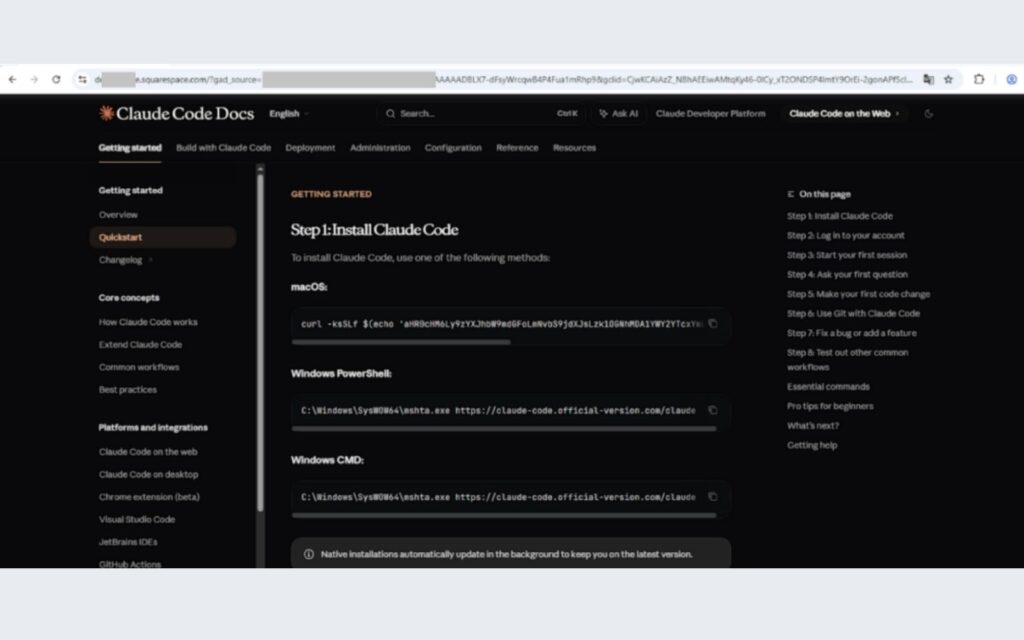Bookmark this page using the star icon
The width and height of the screenshot is (1024, 640).
(x=948, y=79)
